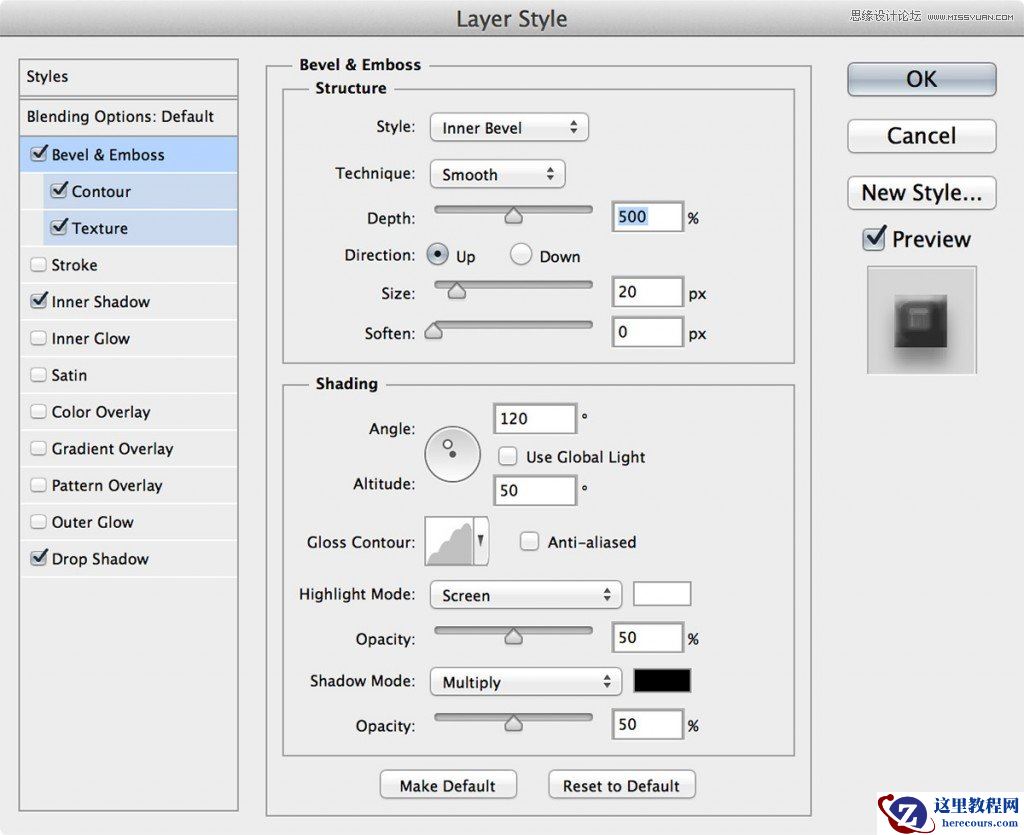The width and height of the screenshot is (1024, 835).
Task: Click the layer style preview thumbnail
Action: (920, 319)
